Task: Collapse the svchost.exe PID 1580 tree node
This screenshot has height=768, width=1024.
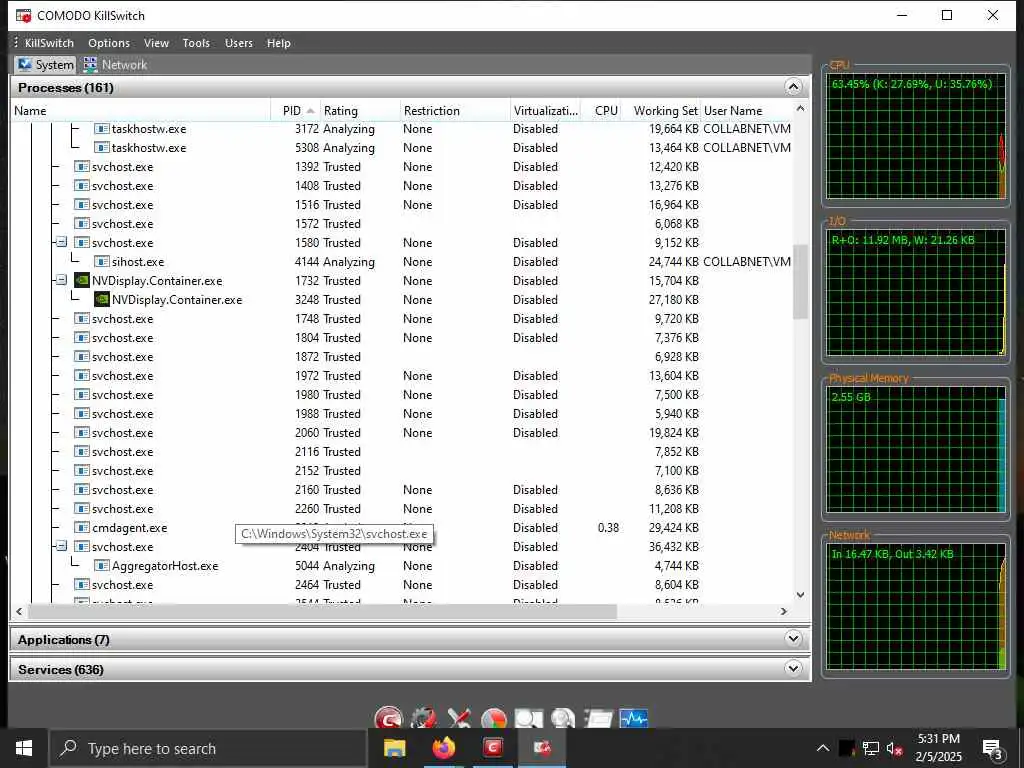Action: click(61, 242)
